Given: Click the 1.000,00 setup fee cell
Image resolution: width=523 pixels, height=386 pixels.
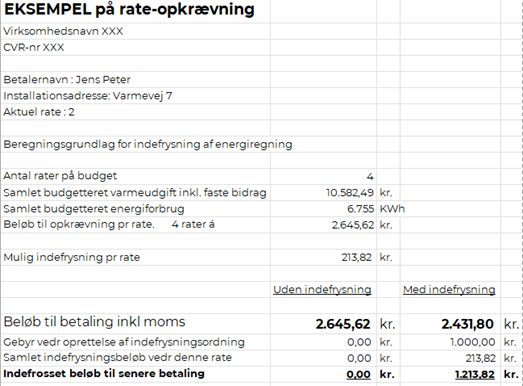Looking at the screenshot, I should pyautogui.click(x=473, y=342).
